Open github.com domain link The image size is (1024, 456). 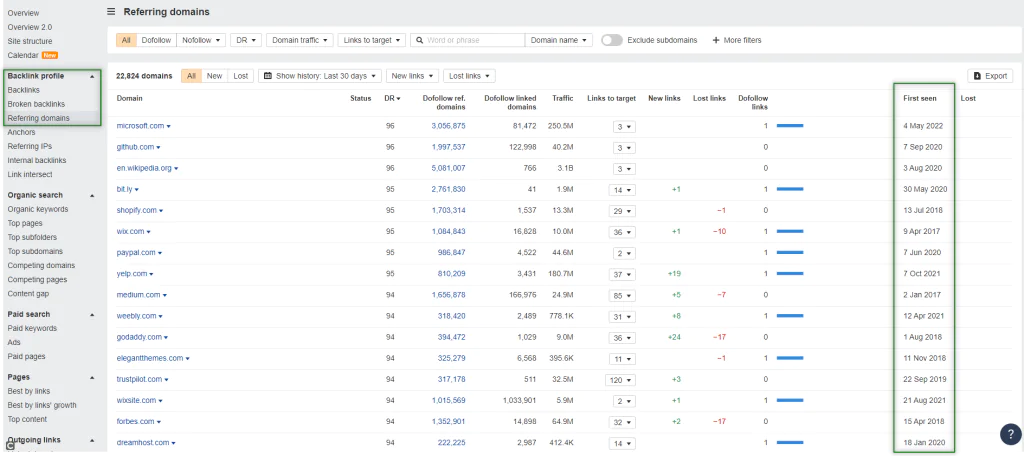click(135, 147)
